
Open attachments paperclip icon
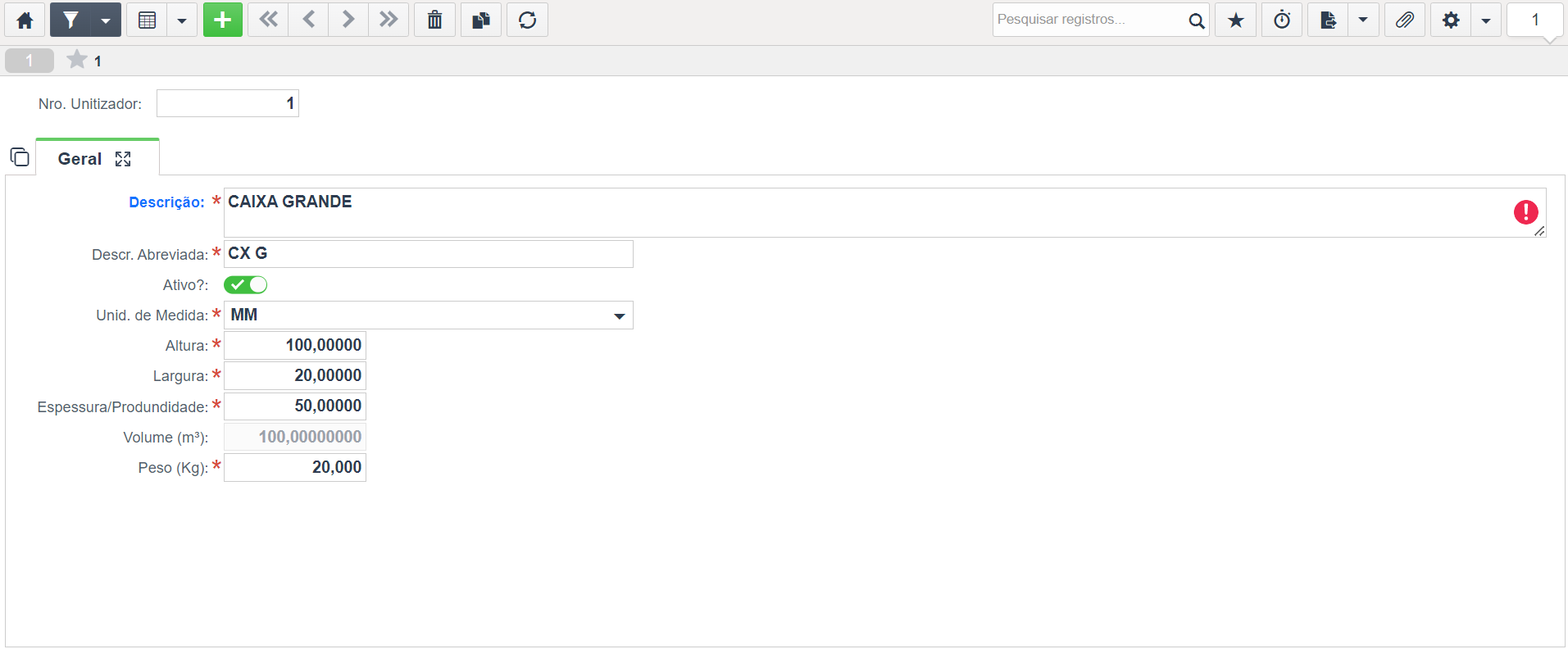pyautogui.click(x=1405, y=20)
